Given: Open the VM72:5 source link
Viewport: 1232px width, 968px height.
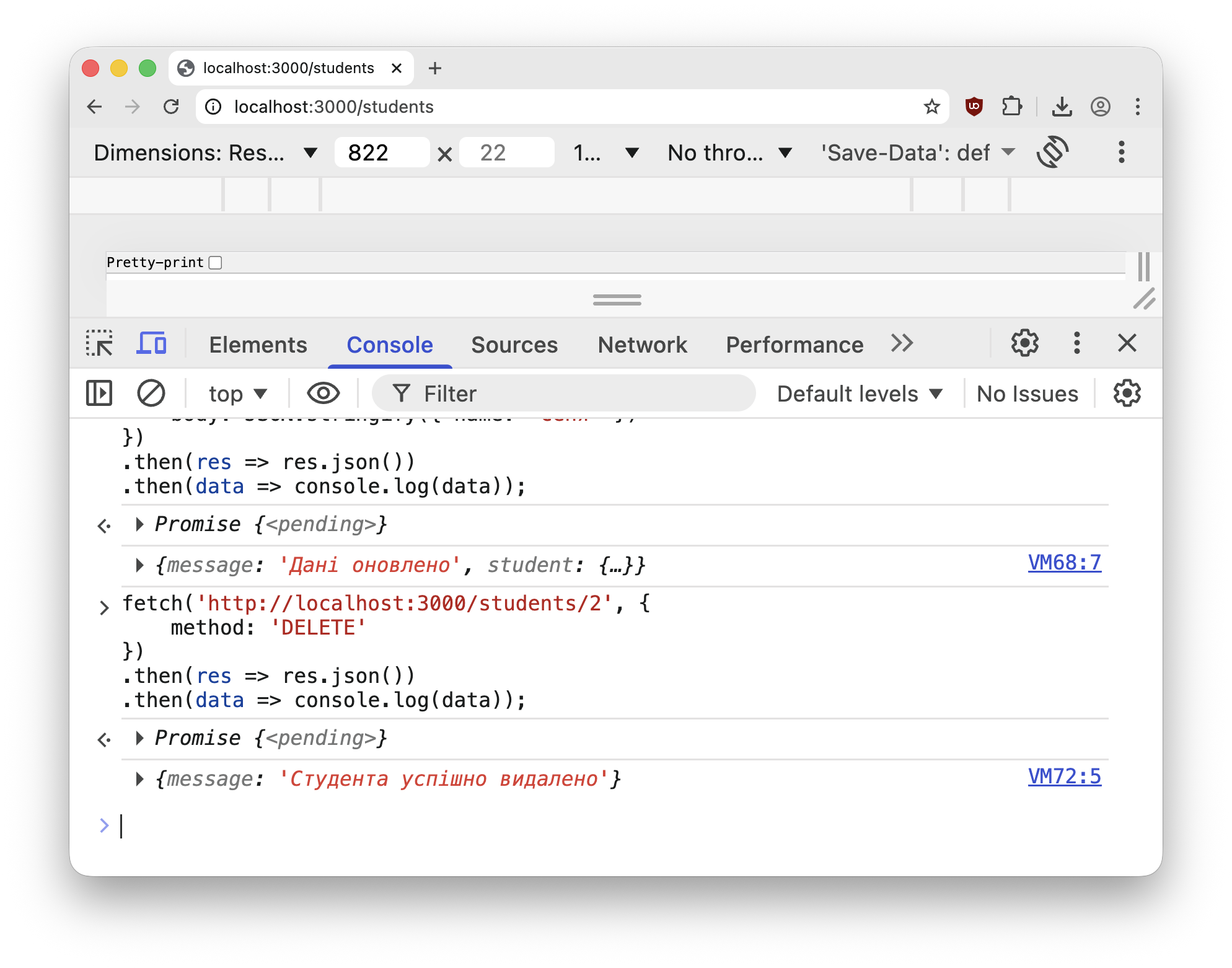Looking at the screenshot, I should (x=1064, y=776).
